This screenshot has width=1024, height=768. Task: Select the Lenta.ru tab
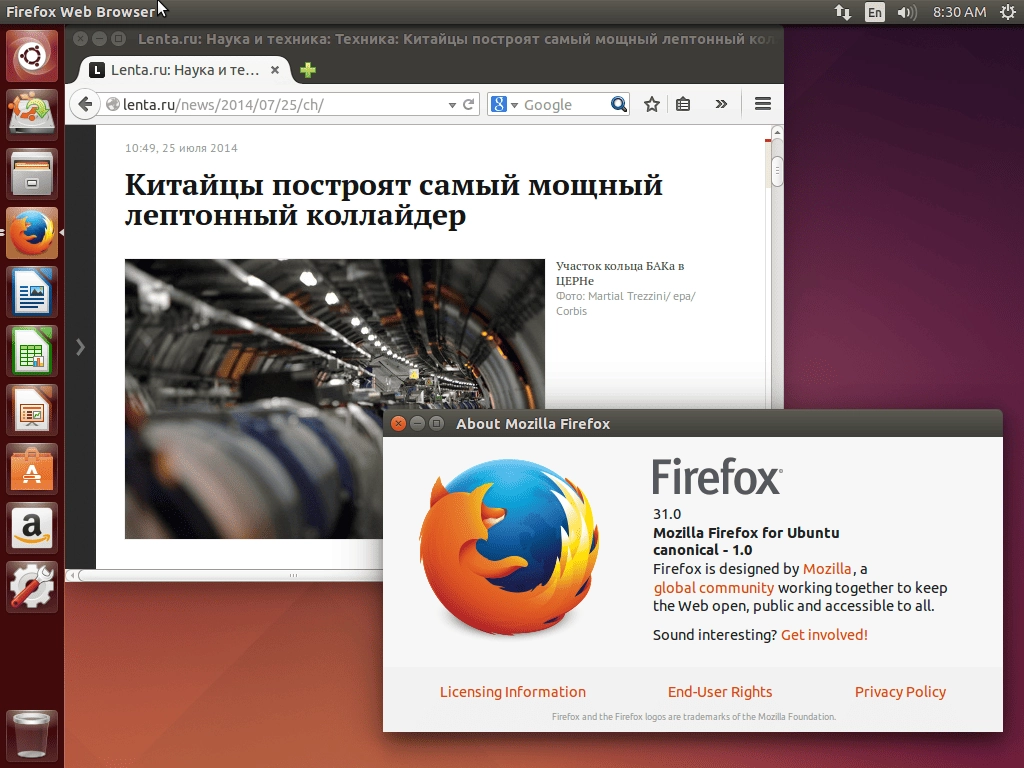pyautogui.click(x=185, y=70)
